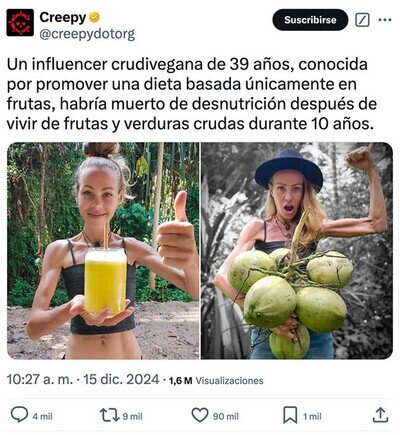Open the @creepydotorg handle link
Viewport: 400px width, 435px height.
(87, 34)
